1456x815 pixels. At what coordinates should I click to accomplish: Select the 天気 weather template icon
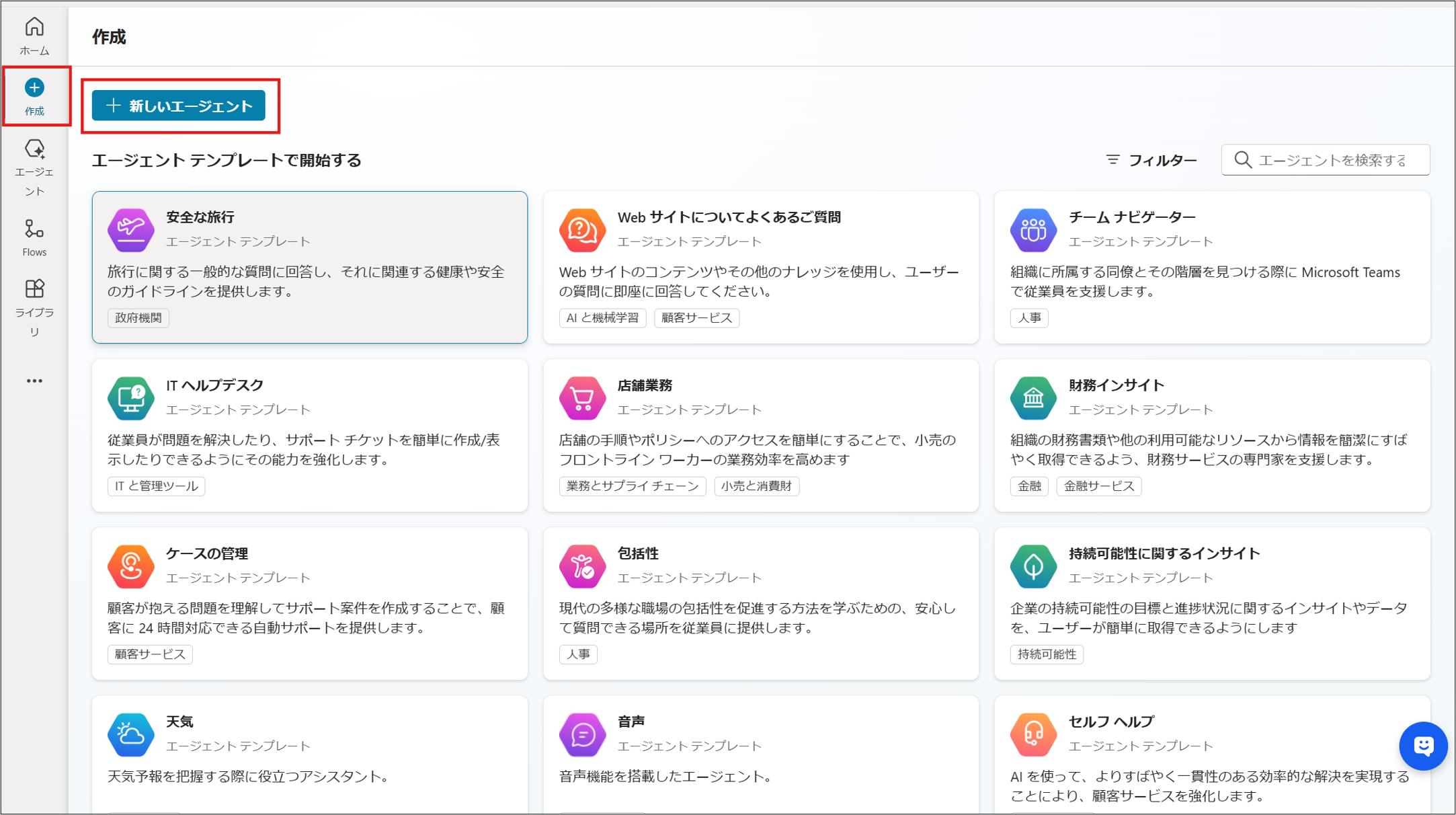pyautogui.click(x=130, y=734)
